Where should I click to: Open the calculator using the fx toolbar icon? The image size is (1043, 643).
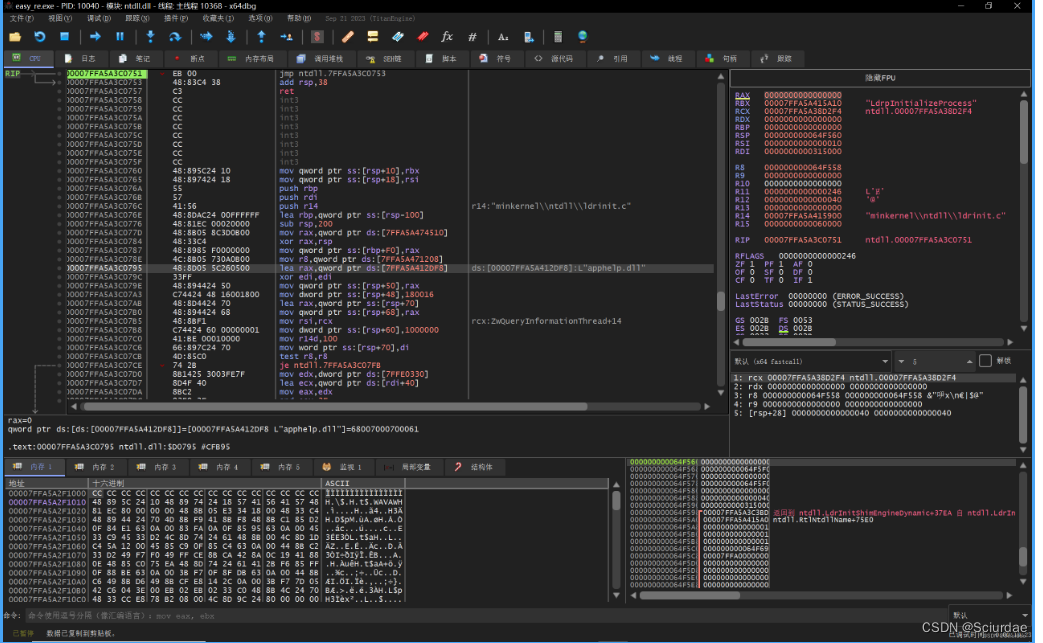447,38
